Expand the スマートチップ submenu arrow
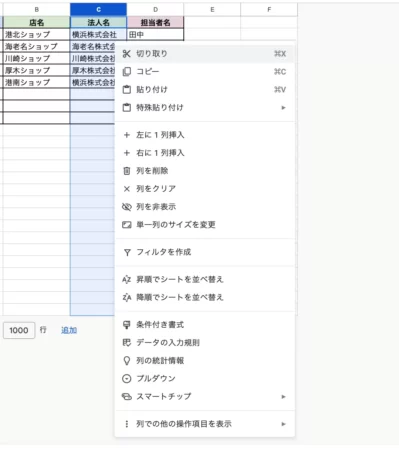Screen dimensions: 399x450 [x=283, y=397]
